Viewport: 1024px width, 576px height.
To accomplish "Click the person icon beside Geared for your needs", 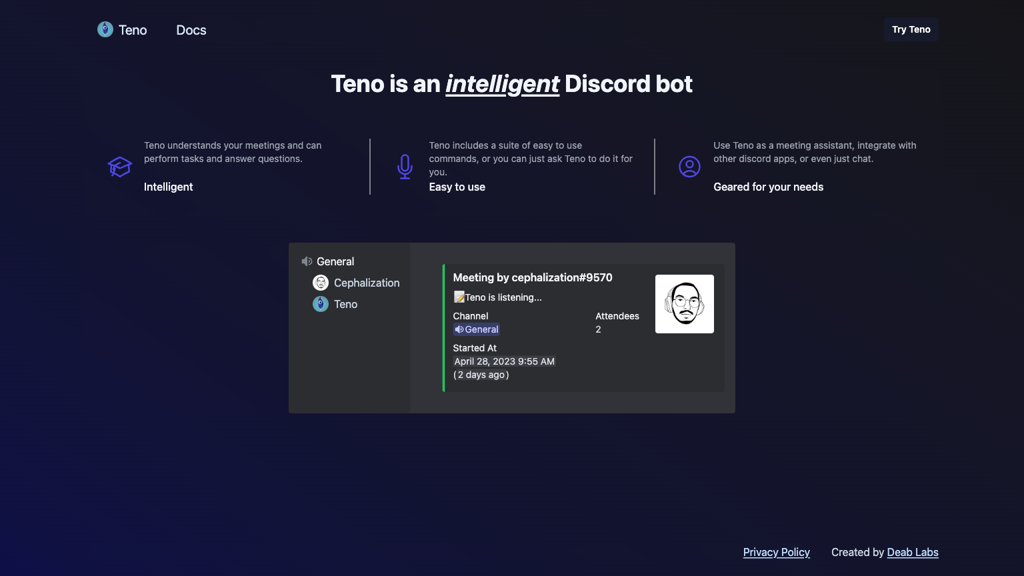I will click(688, 166).
